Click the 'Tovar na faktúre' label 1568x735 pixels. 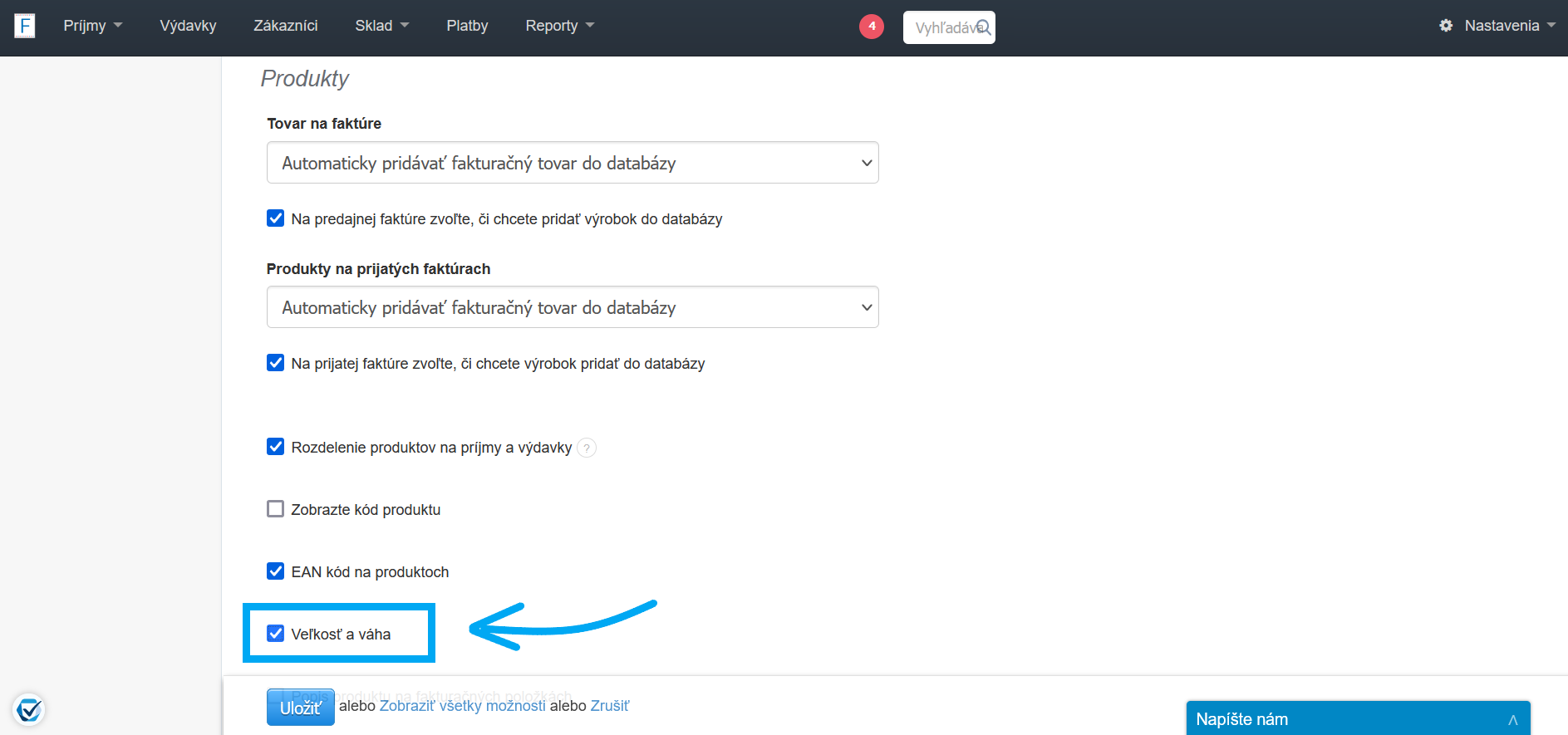coord(324,124)
